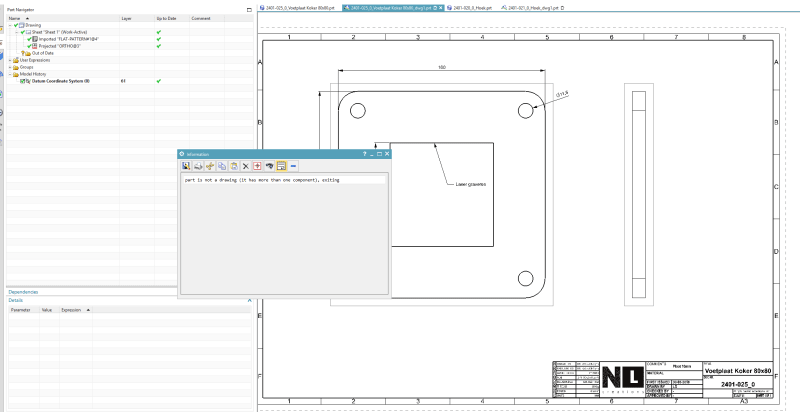Image resolution: width=800 pixels, height=412 pixels.
Task: Click the Datum Coordinate System feature icon
Action: [x=28, y=81]
